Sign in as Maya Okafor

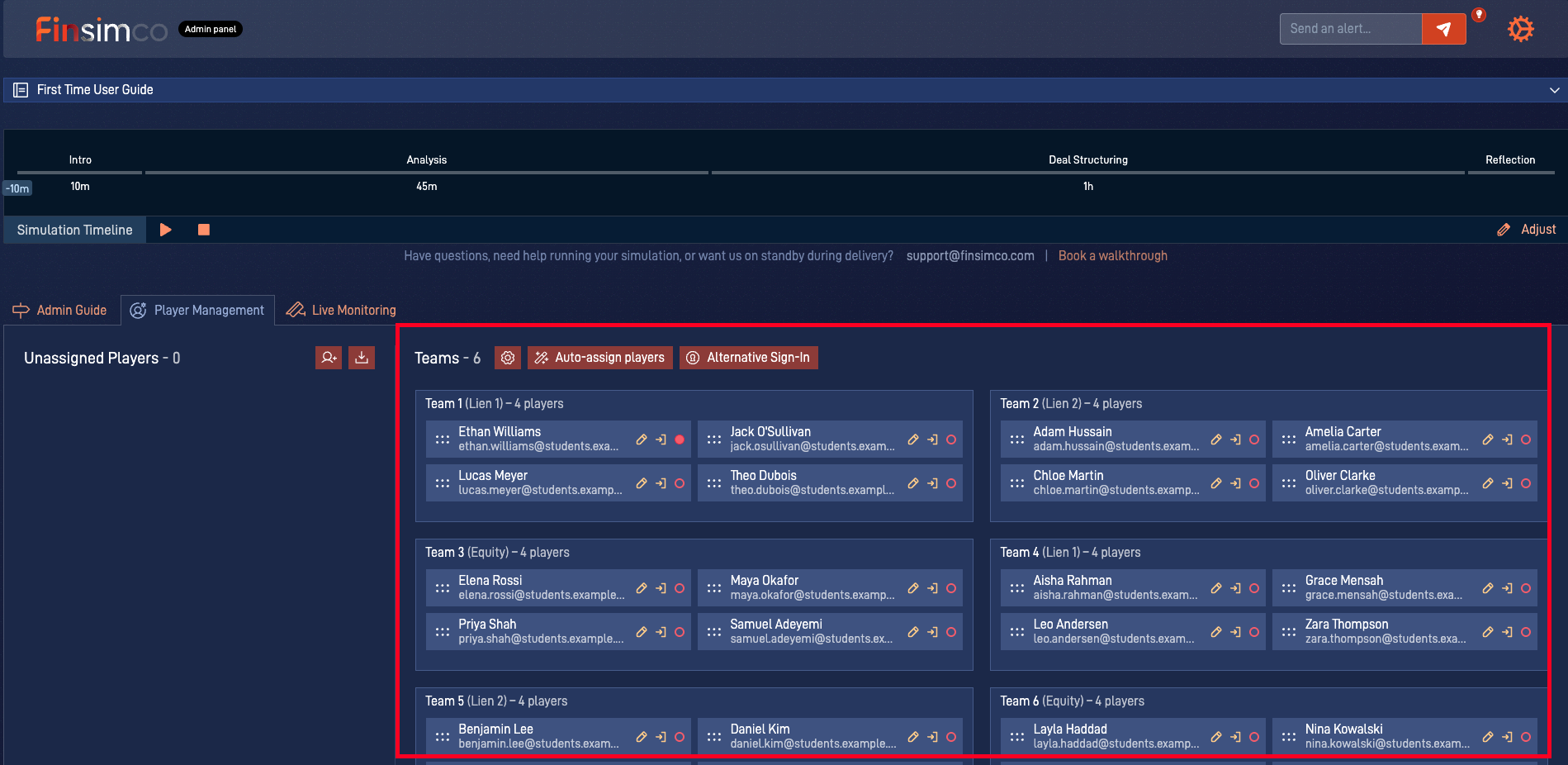[x=932, y=588]
